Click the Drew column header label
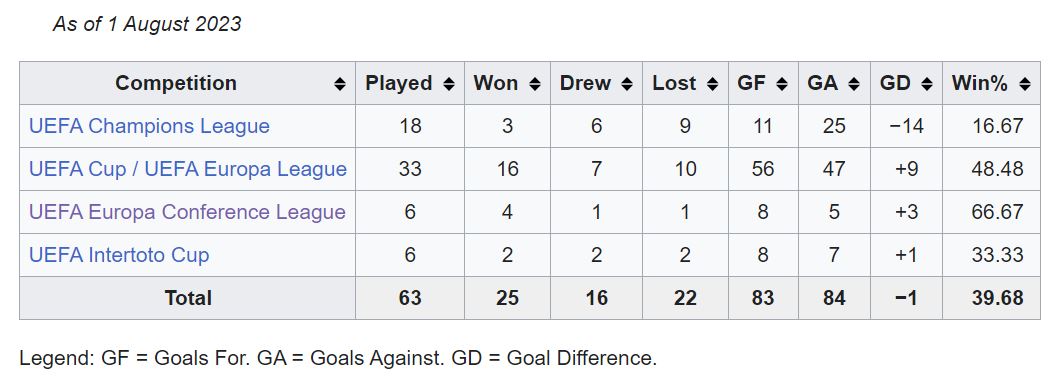Viewport: 1061px width, 386px height. (x=585, y=83)
